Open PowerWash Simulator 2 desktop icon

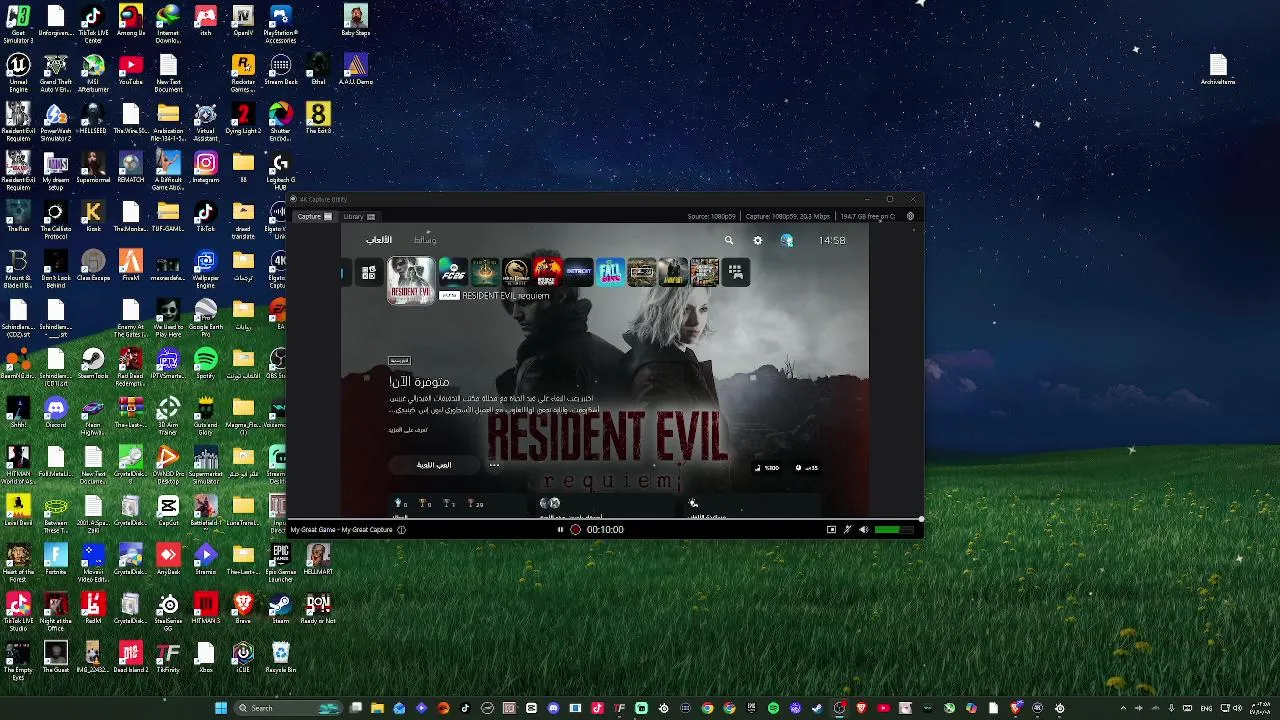pyautogui.click(x=56, y=121)
